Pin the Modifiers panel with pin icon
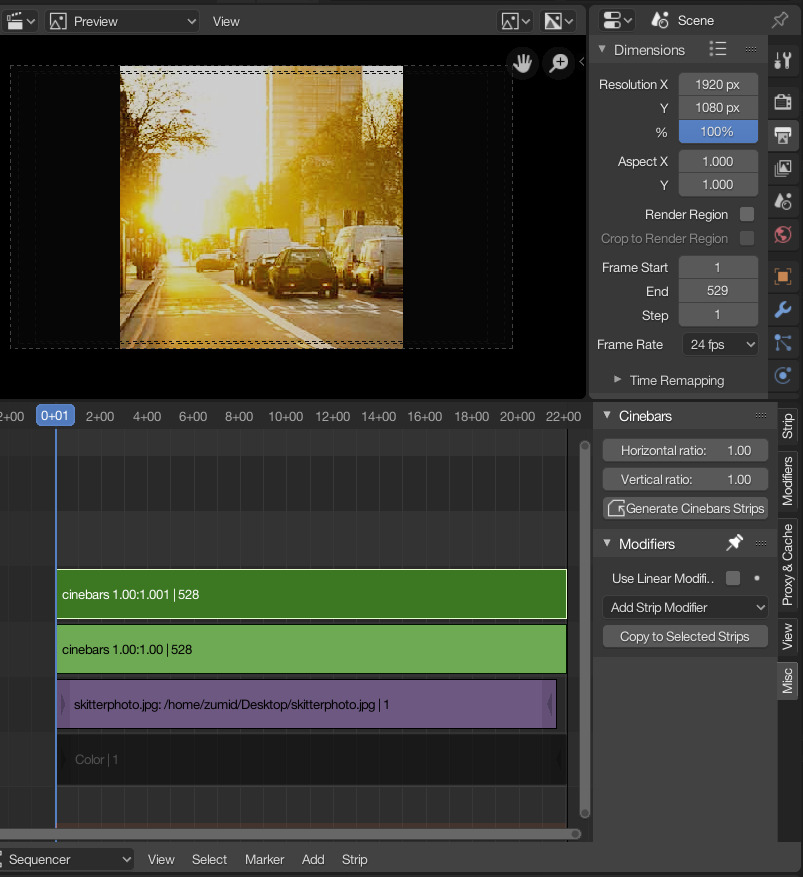Image resolution: width=803 pixels, height=877 pixels. [x=734, y=543]
